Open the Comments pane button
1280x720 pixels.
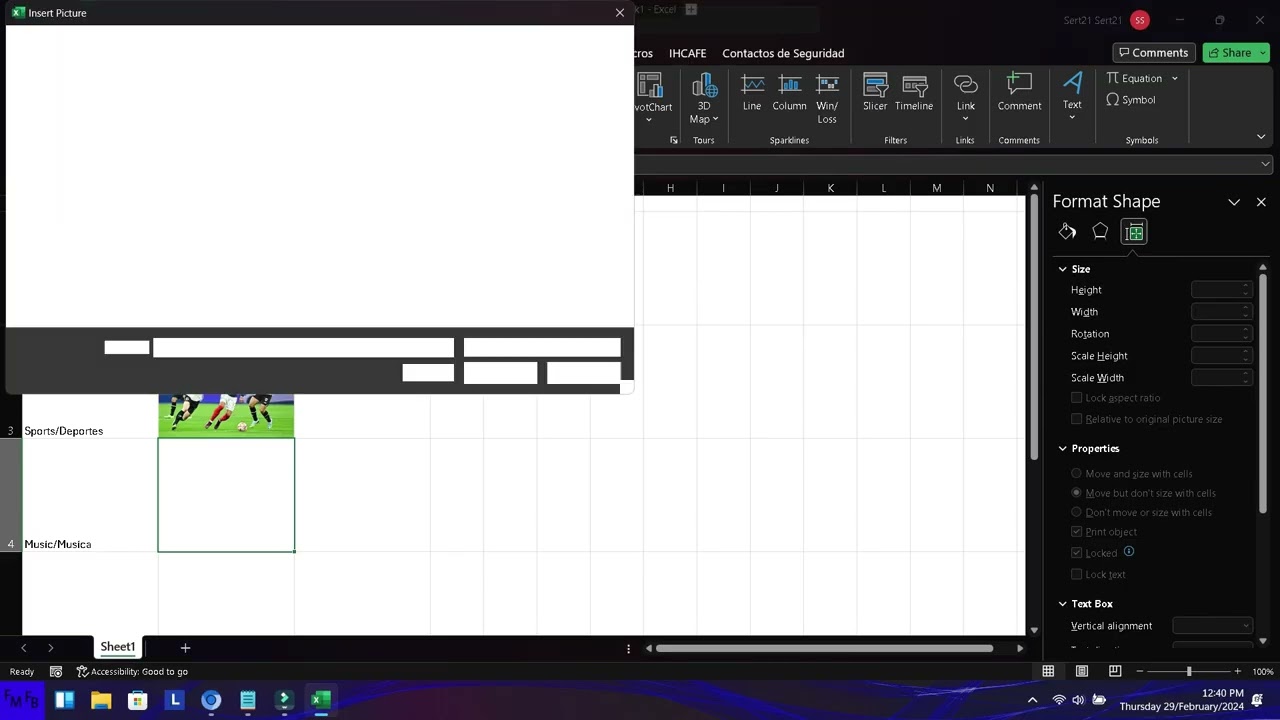coord(1154,53)
